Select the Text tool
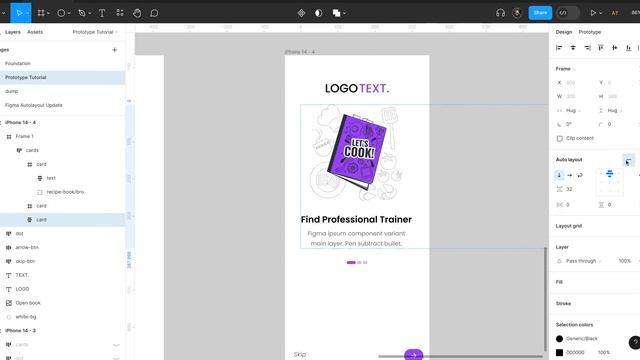Viewport: 640px width, 360px height. tap(102, 13)
